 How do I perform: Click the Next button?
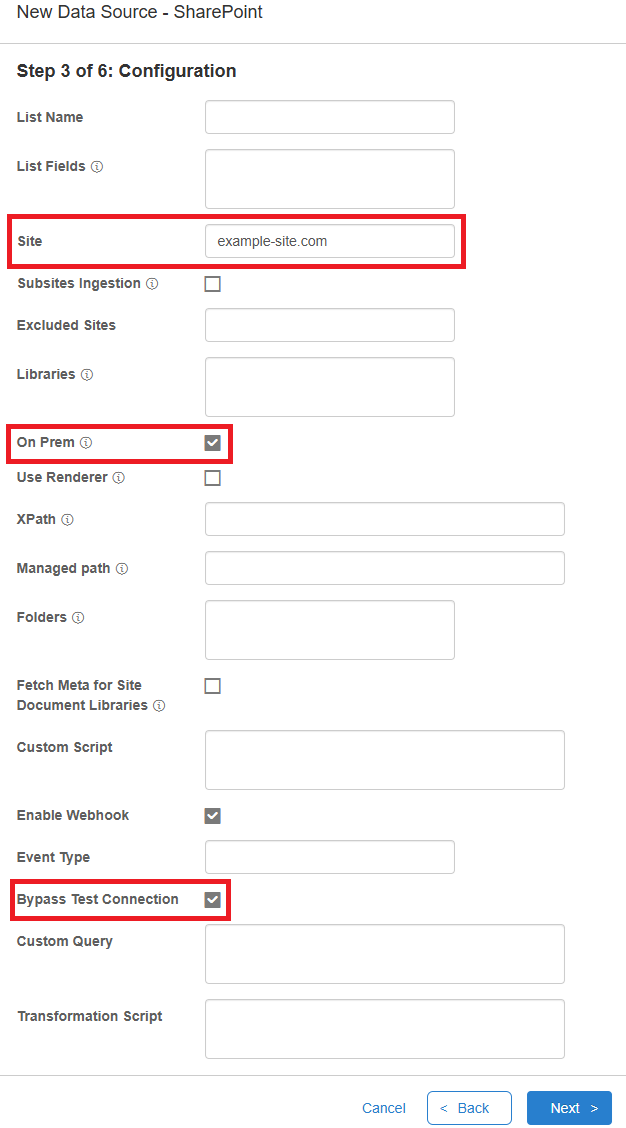[569, 1108]
